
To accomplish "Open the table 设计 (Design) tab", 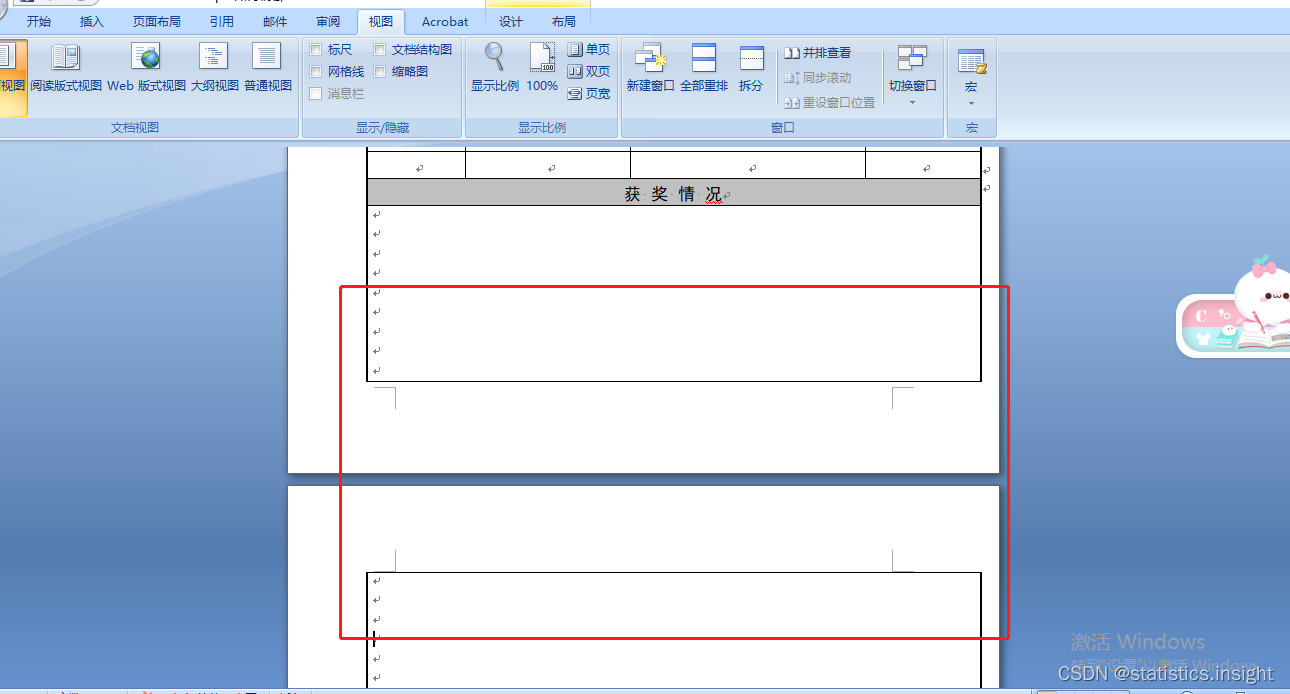I will pyautogui.click(x=511, y=21).
